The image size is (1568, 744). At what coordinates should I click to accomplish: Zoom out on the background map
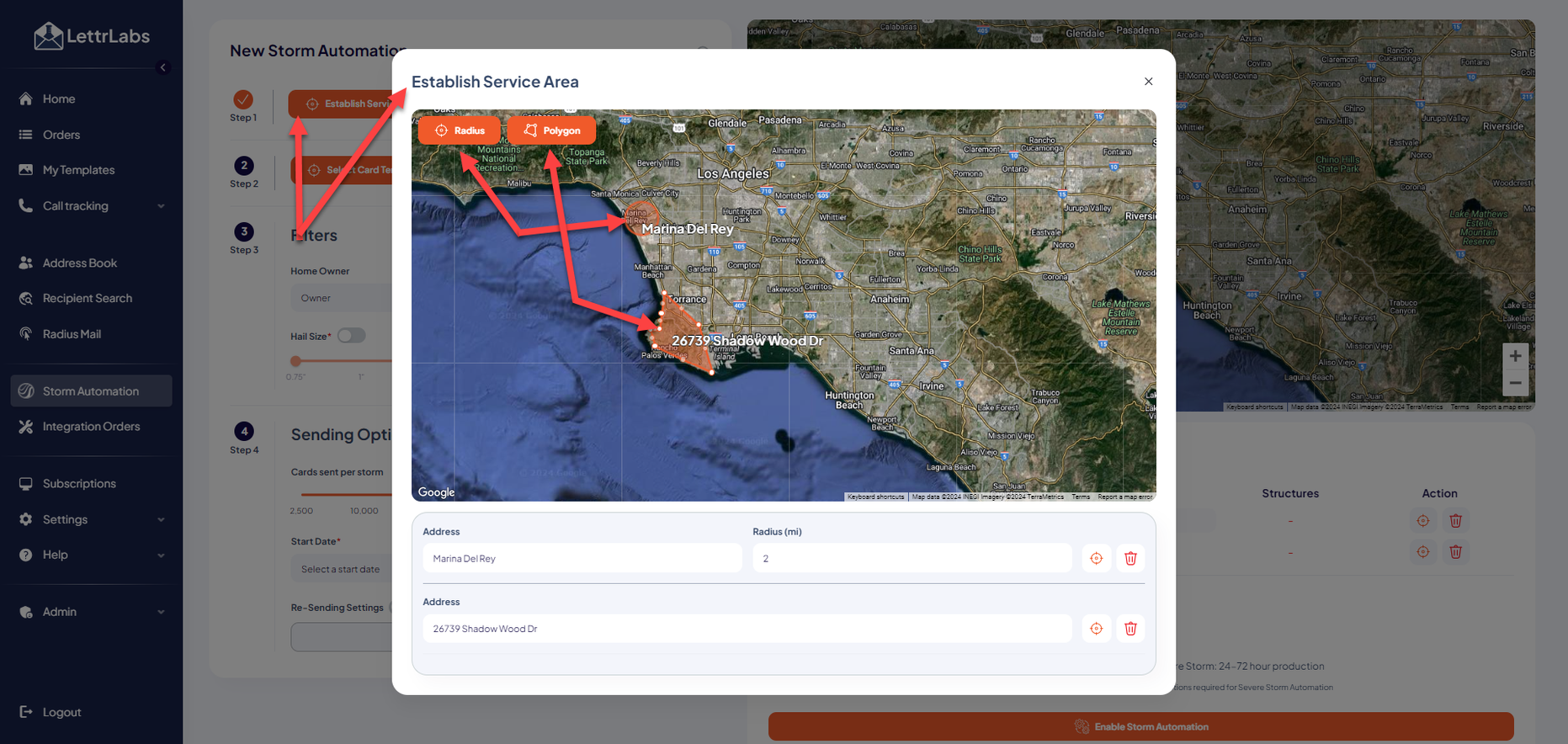1515,383
